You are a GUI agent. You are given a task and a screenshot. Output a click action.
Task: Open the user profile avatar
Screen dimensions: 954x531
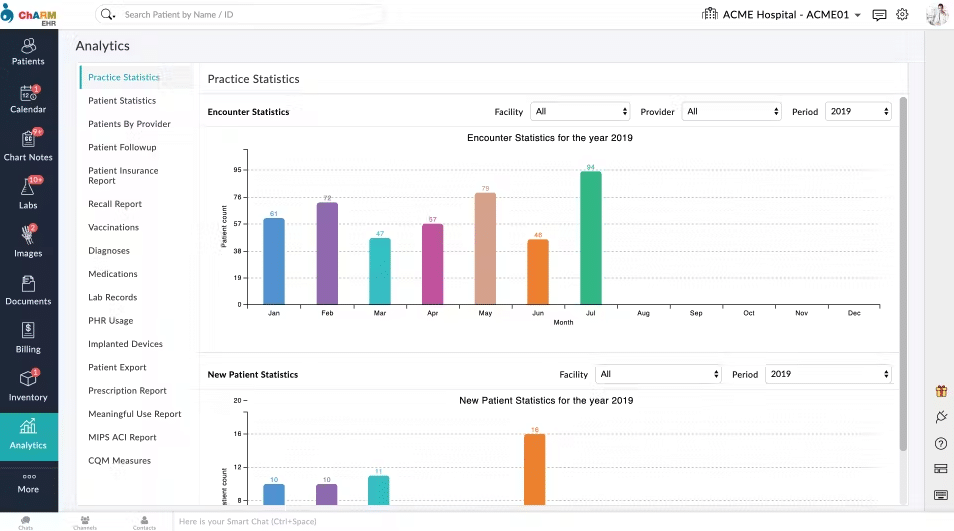pos(936,15)
